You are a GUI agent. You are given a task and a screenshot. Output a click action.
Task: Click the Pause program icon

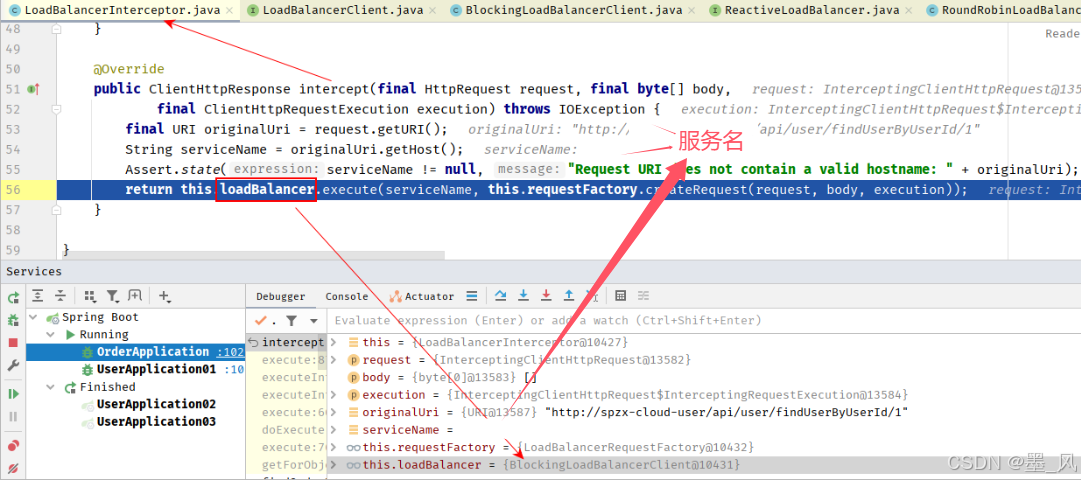coord(13,417)
